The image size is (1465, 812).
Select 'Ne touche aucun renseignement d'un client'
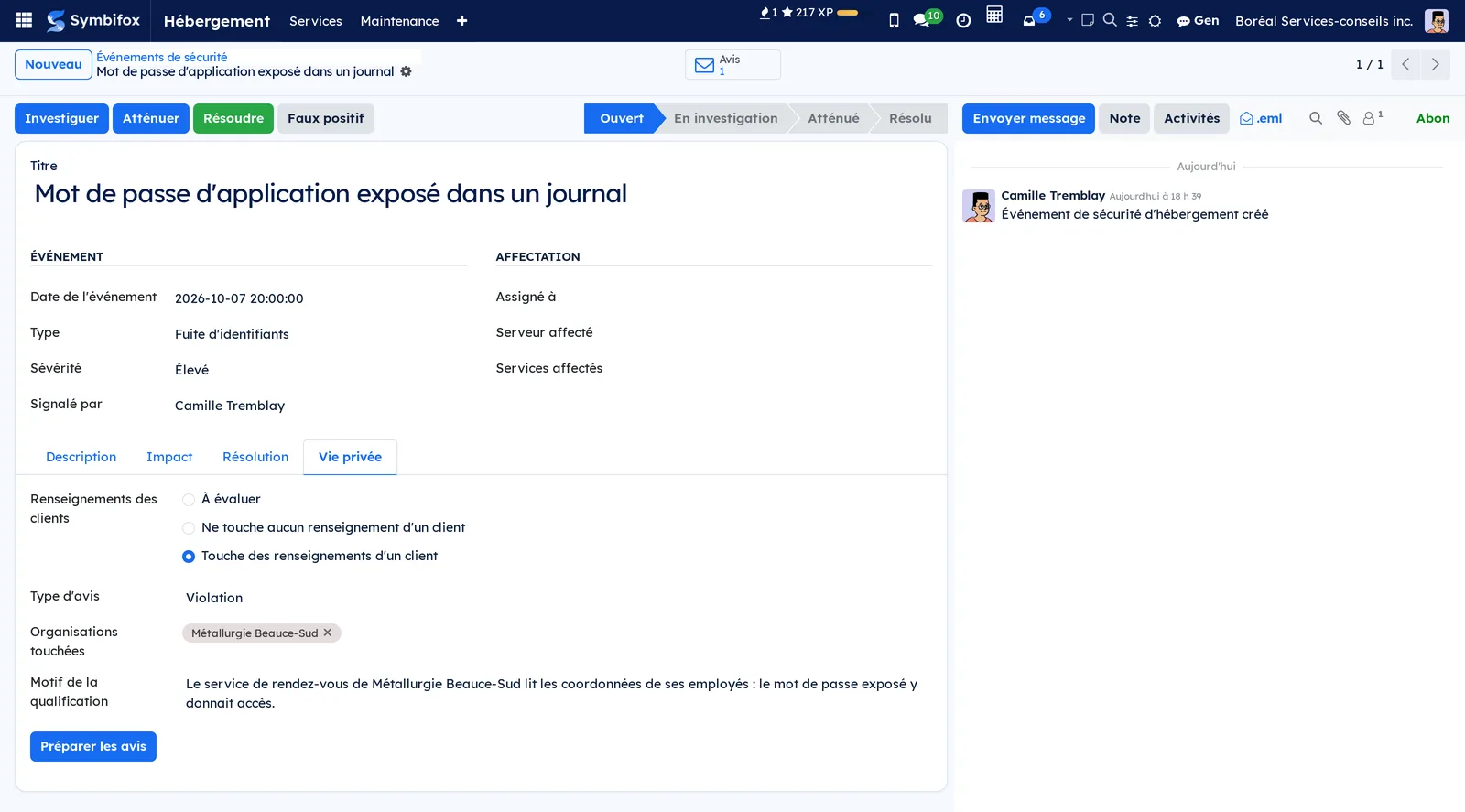[x=189, y=528]
